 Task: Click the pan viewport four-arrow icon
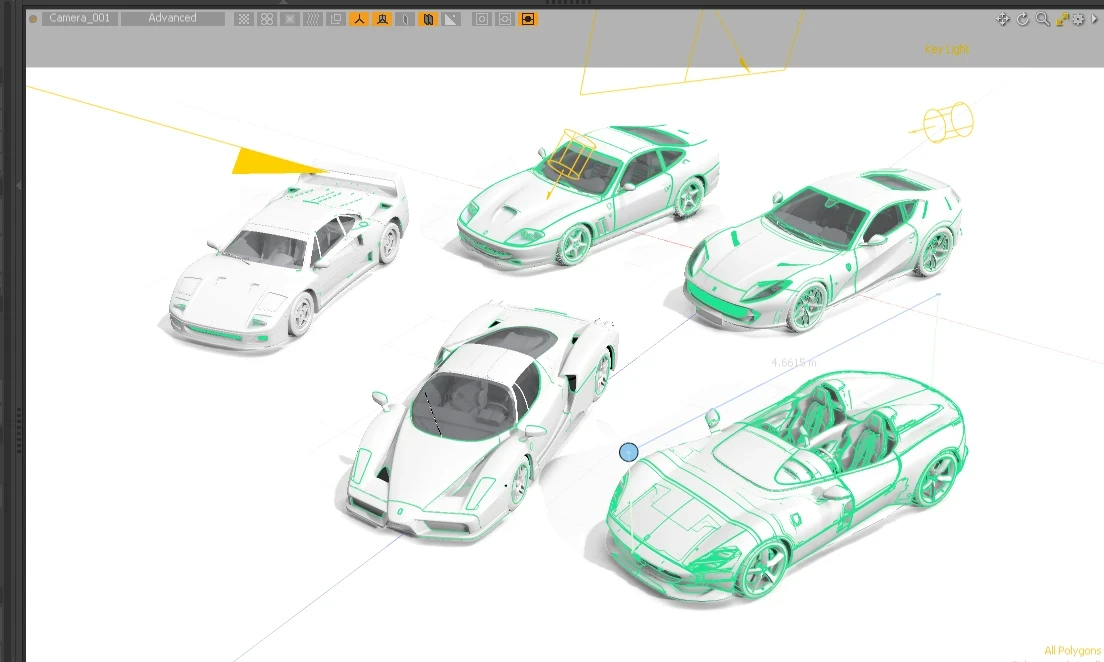click(x=1003, y=19)
